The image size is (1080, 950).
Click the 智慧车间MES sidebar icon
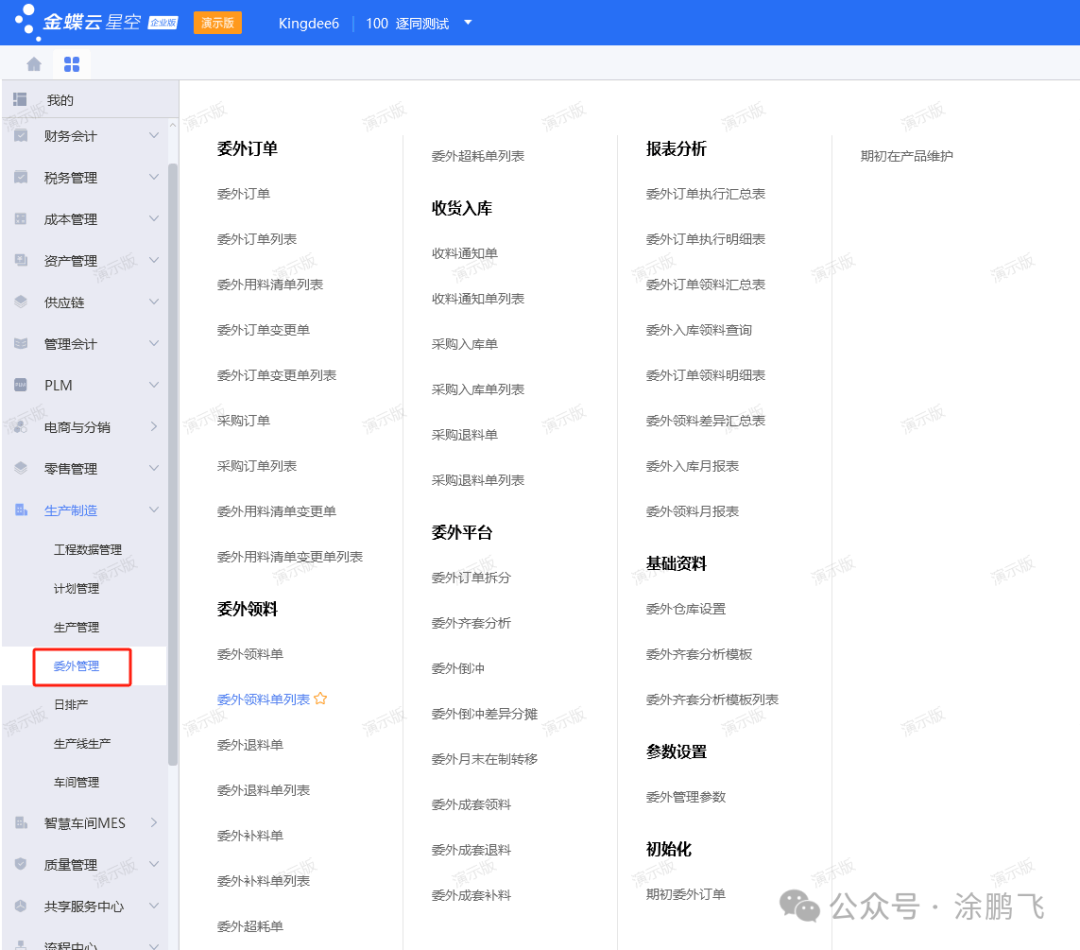pos(21,823)
